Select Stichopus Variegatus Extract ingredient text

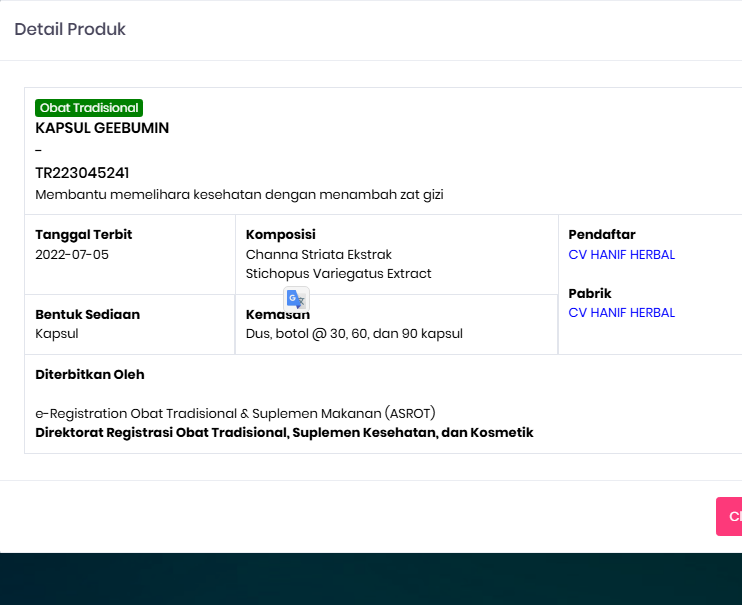(x=338, y=273)
